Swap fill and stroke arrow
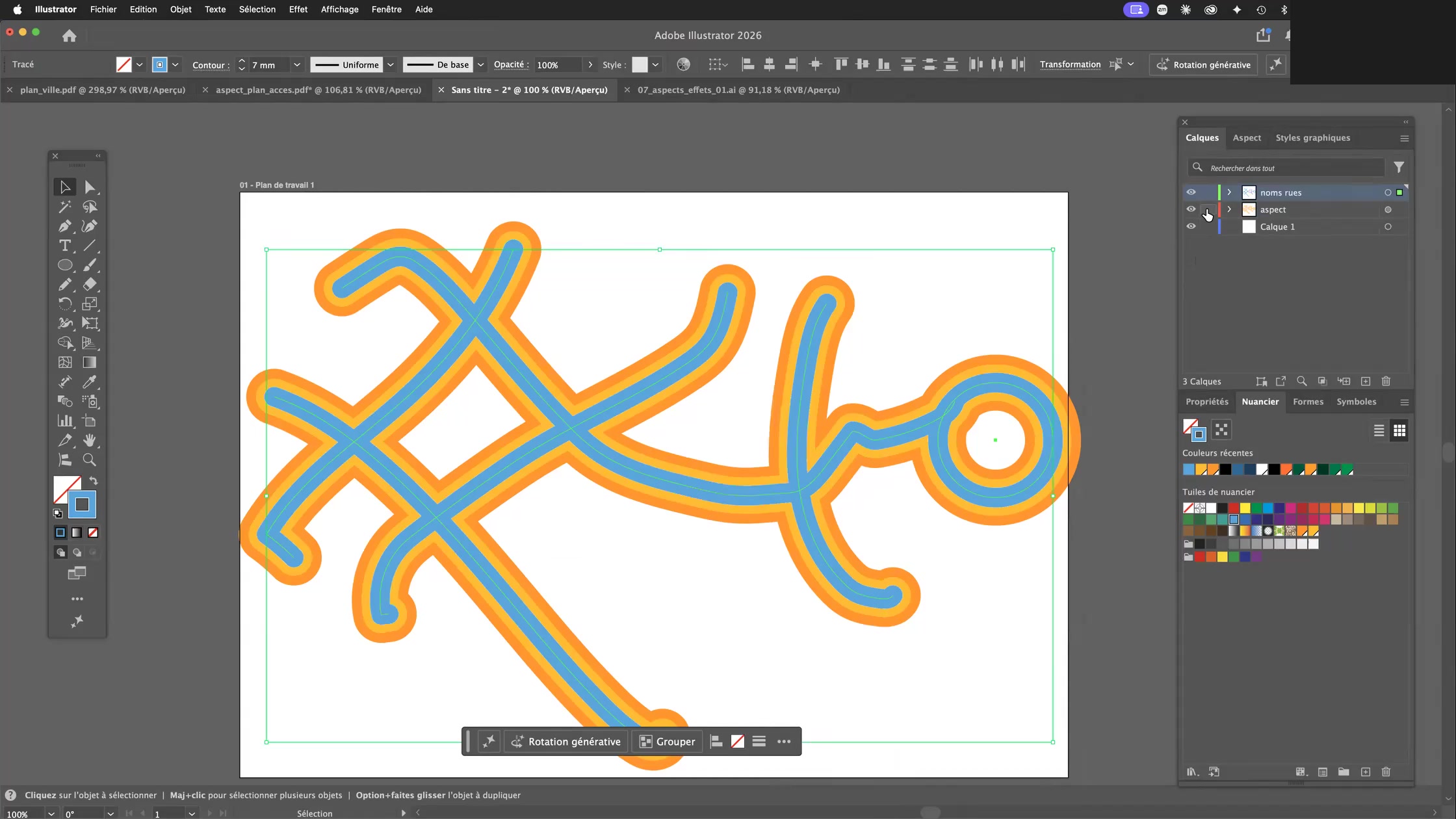Screen dimensions: 1456x819 [x=94, y=481]
